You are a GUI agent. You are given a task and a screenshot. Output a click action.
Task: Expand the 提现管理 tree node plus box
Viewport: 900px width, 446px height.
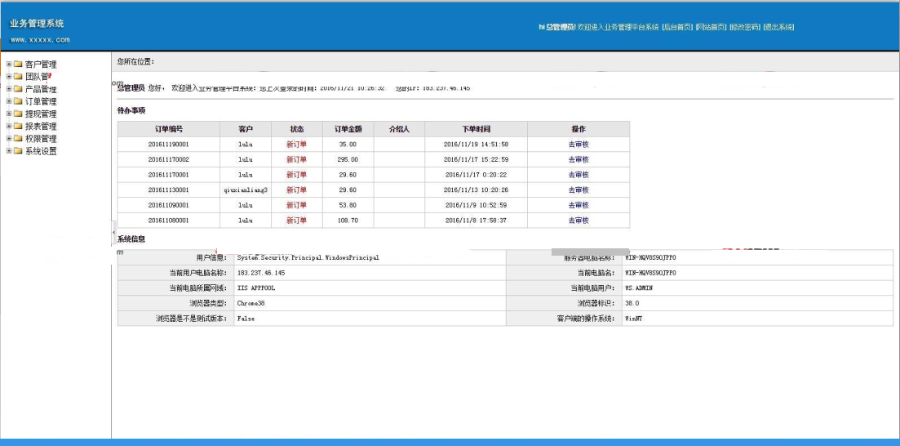(9, 114)
